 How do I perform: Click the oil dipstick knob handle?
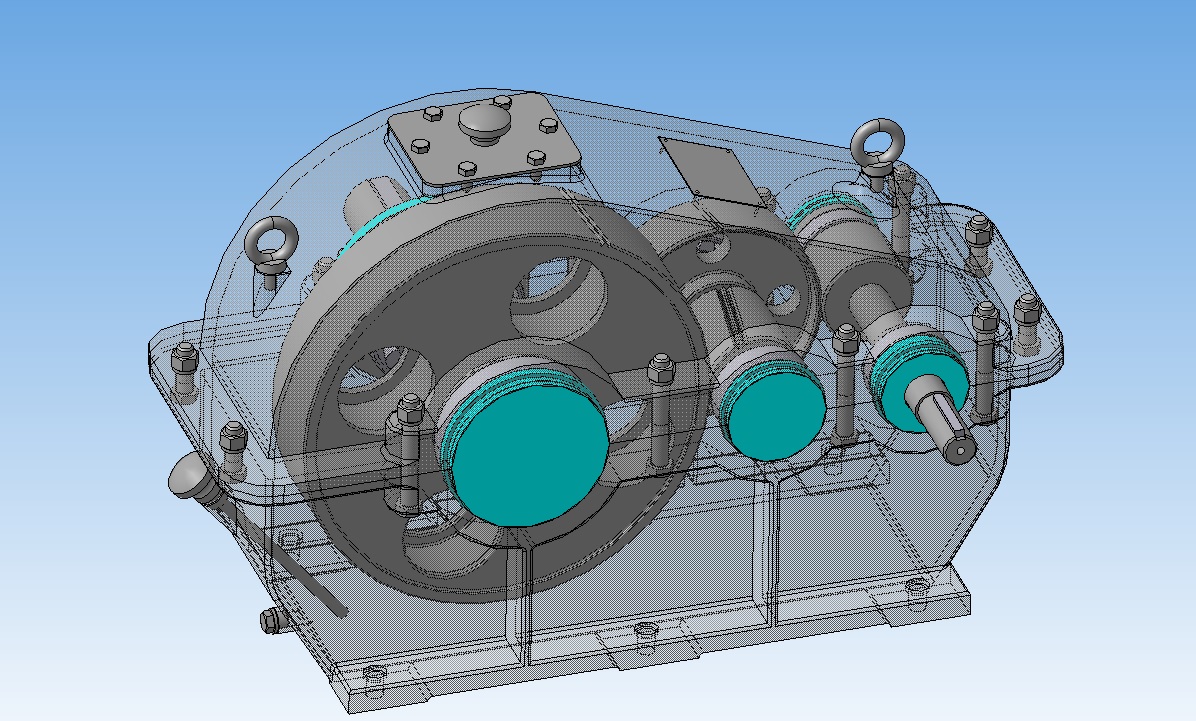pyautogui.click(x=192, y=475)
